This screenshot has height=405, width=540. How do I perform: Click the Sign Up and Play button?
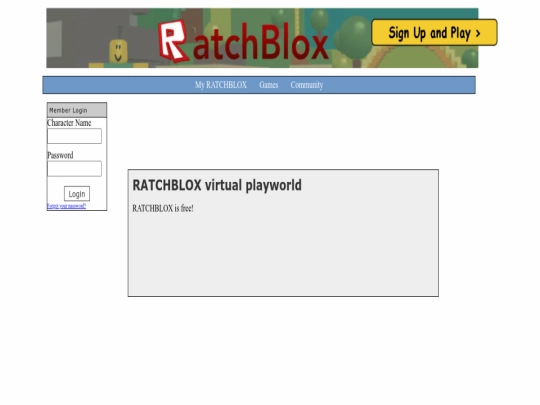[x=434, y=33]
